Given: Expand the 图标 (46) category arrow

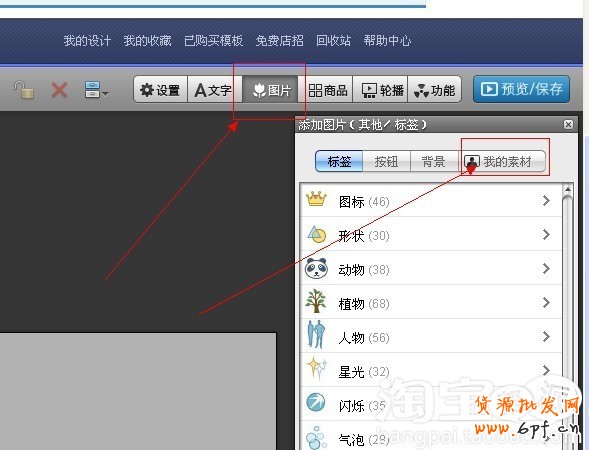Looking at the screenshot, I should [x=546, y=201].
